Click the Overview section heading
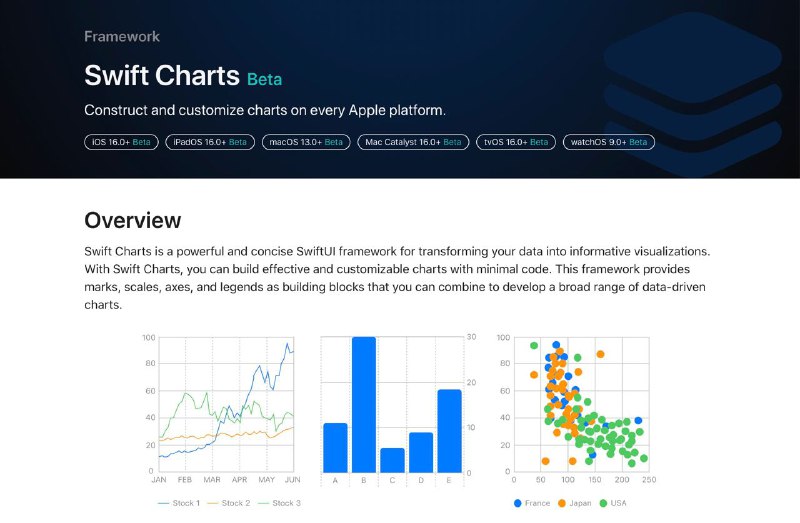This screenshot has width=800, height=523. [x=133, y=220]
